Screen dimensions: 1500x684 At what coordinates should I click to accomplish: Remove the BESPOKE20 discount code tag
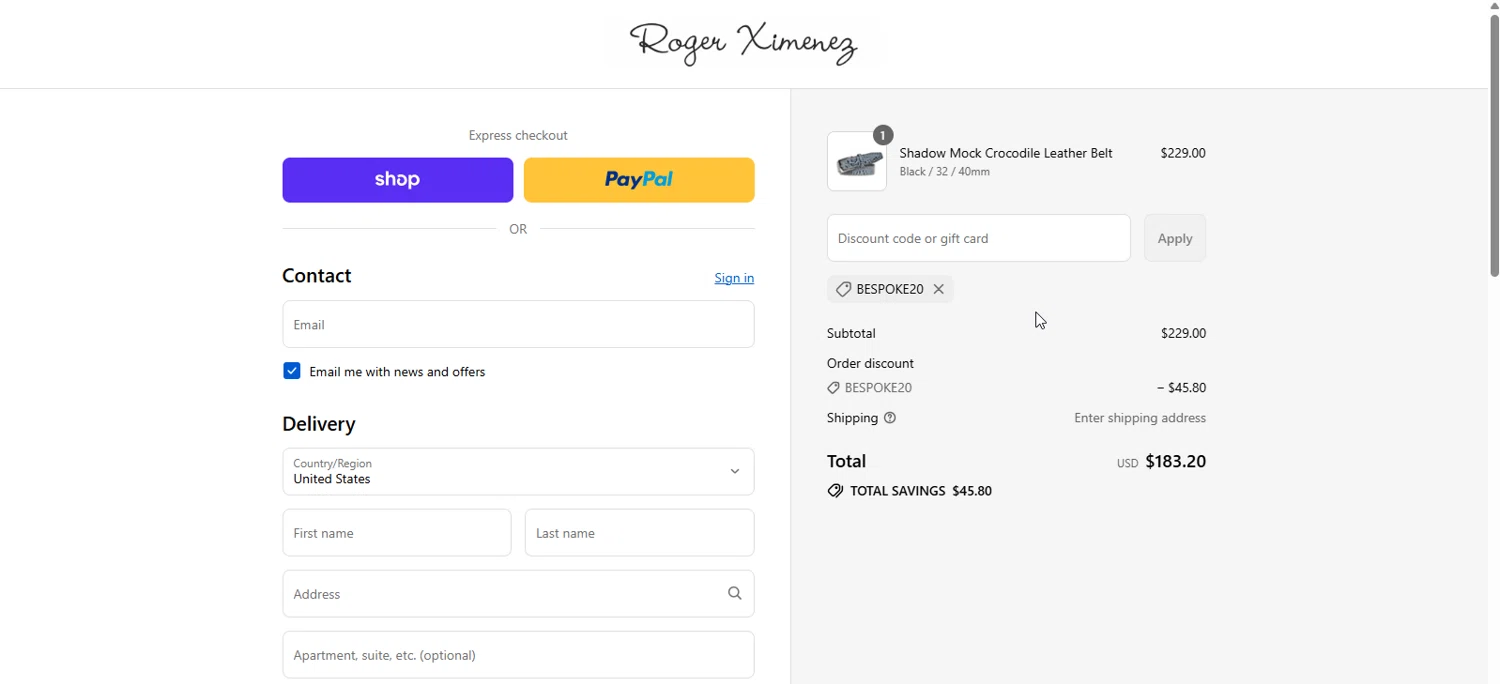pos(938,289)
